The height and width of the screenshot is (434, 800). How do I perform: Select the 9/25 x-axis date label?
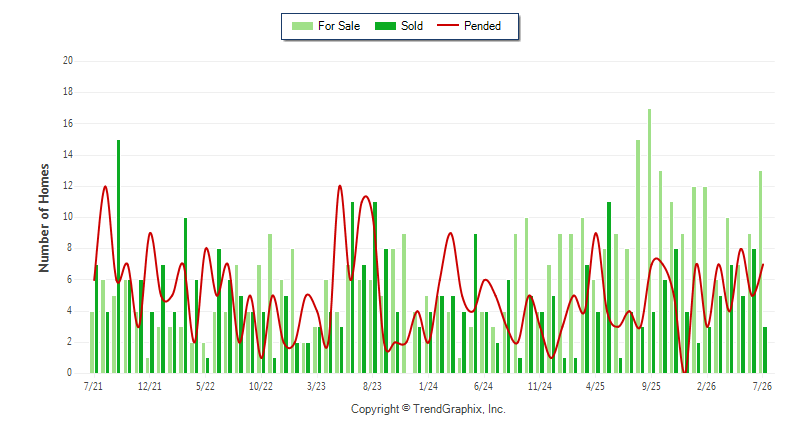[651, 386]
